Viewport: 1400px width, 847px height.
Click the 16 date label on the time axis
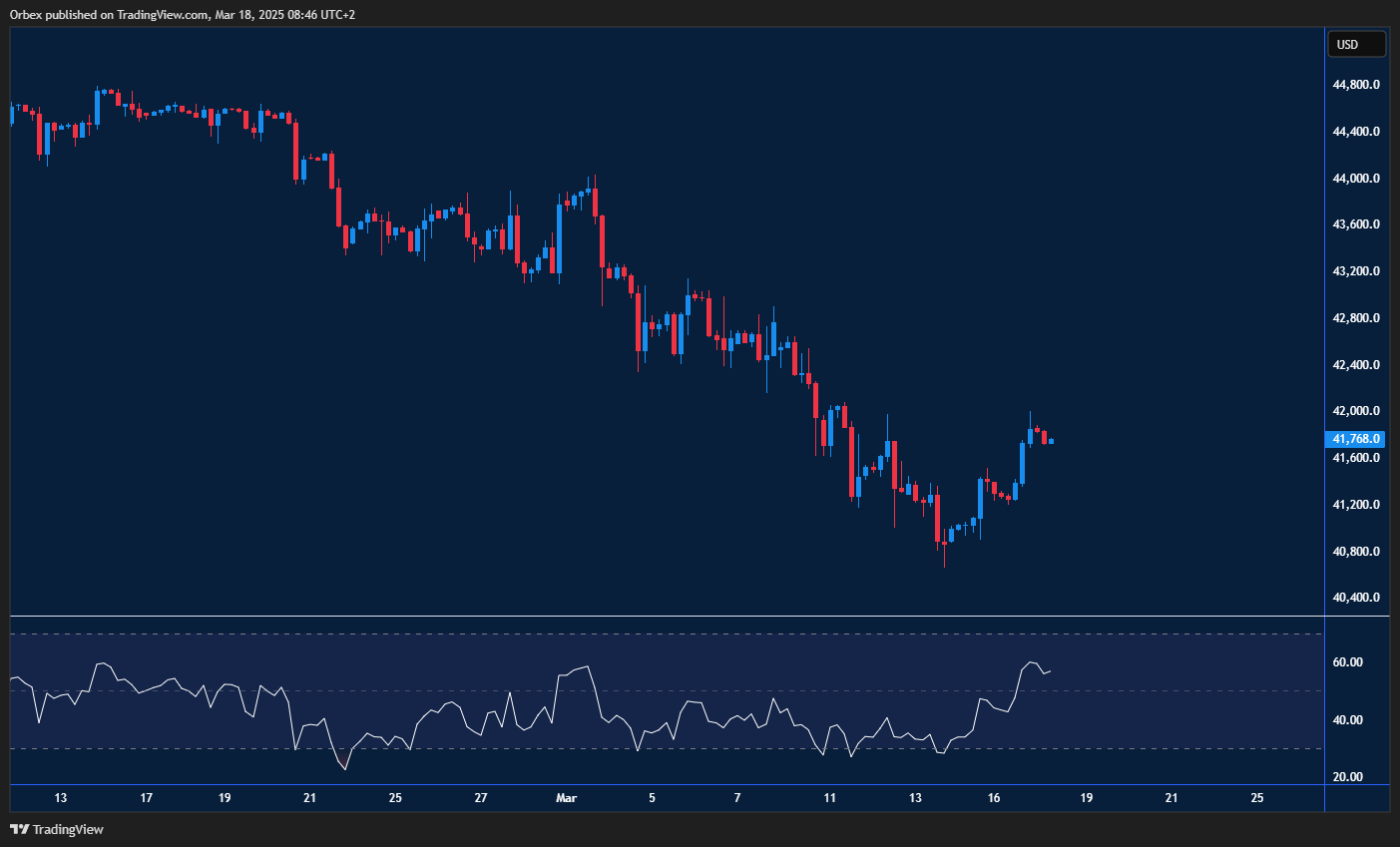pos(994,798)
